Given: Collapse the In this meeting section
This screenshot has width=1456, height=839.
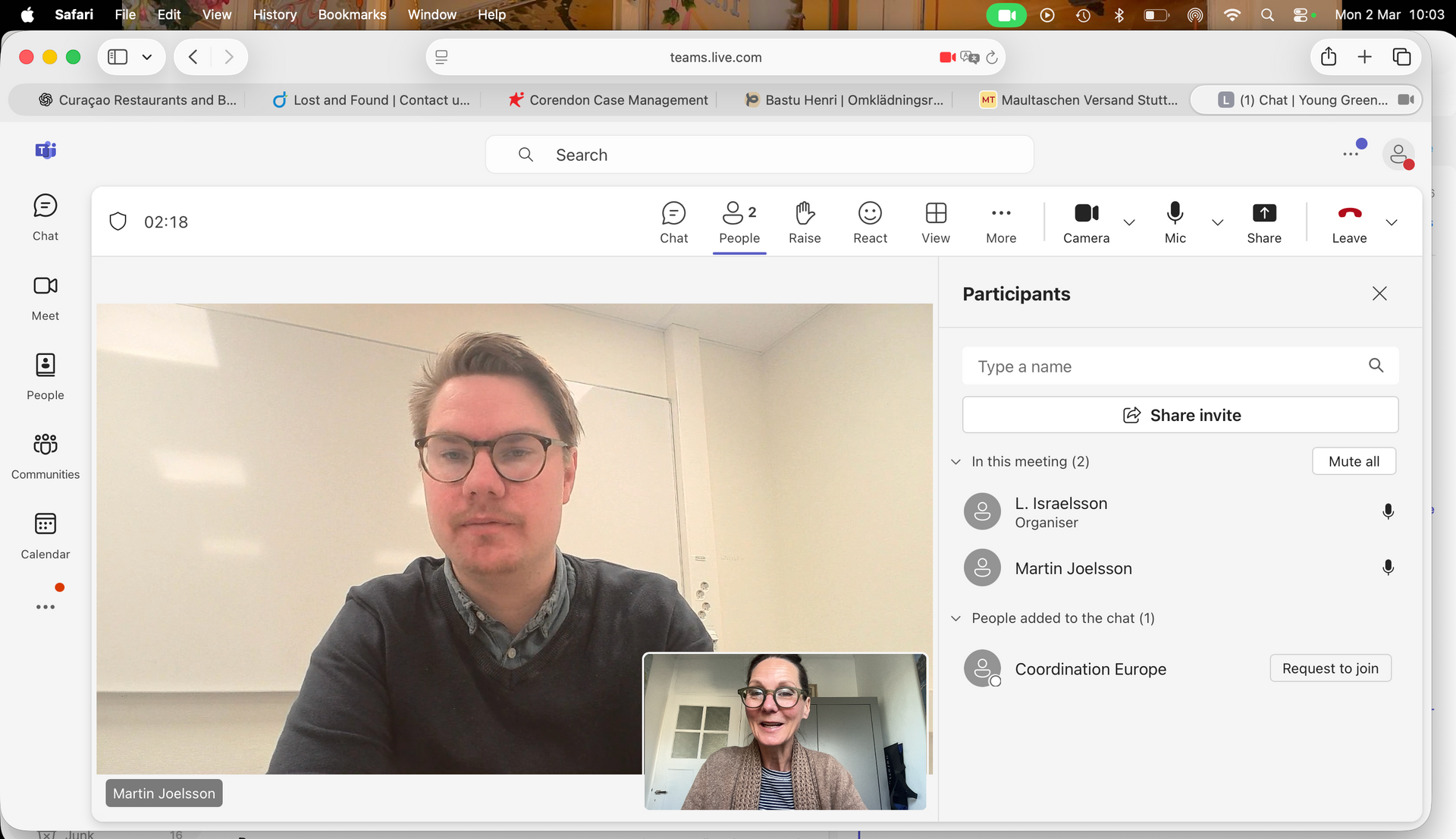Looking at the screenshot, I should (955, 461).
